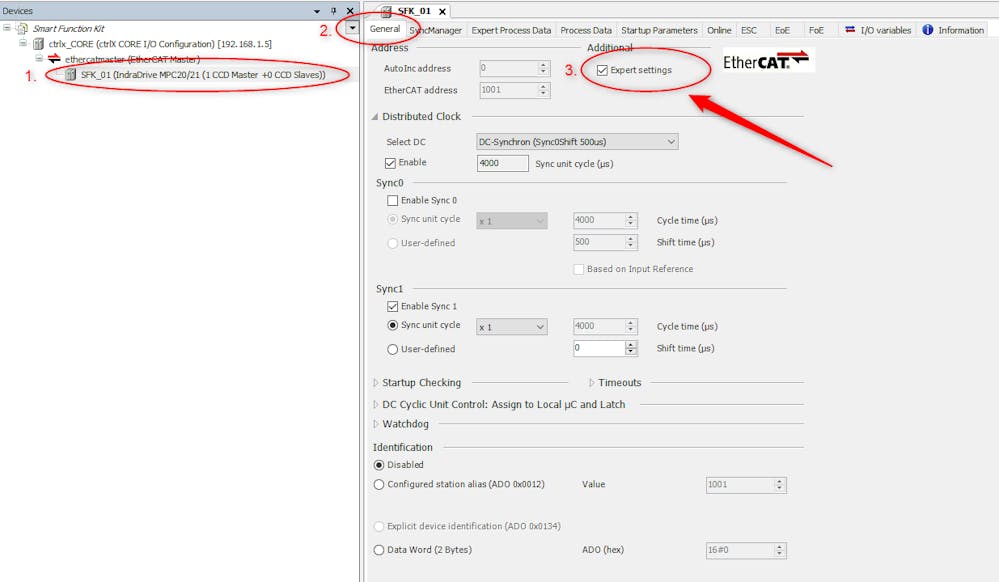
Task: Open the I/O variables tab
Action: tap(878, 30)
